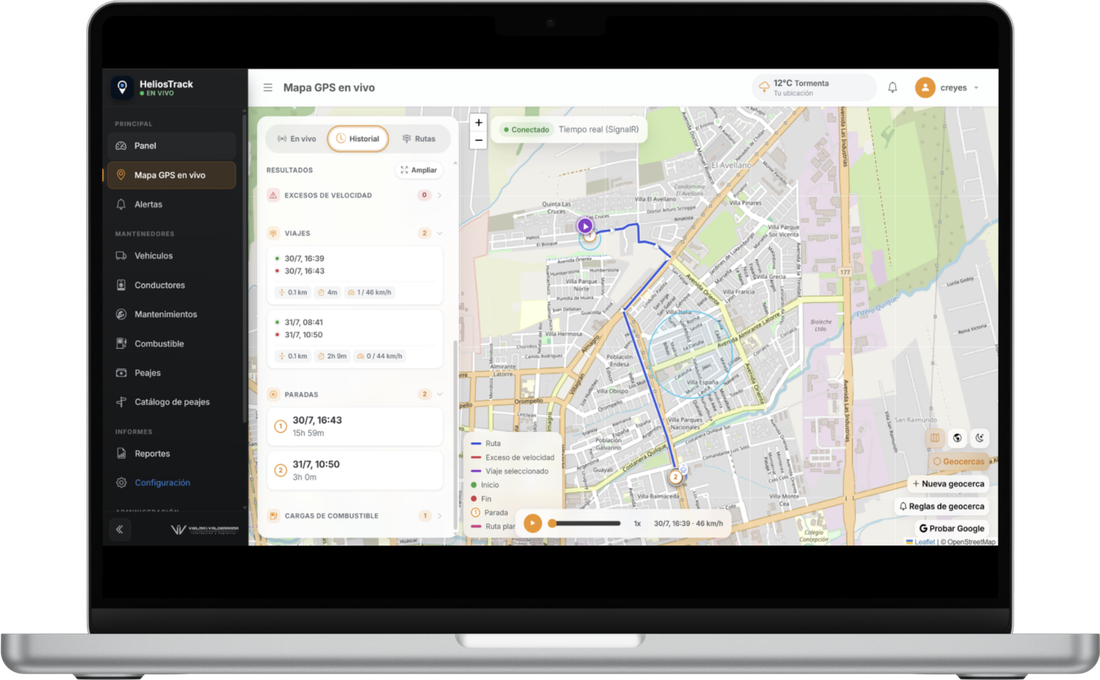Click the Conectado status badge
The image size is (1100, 680).
pyautogui.click(x=526, y=130)
